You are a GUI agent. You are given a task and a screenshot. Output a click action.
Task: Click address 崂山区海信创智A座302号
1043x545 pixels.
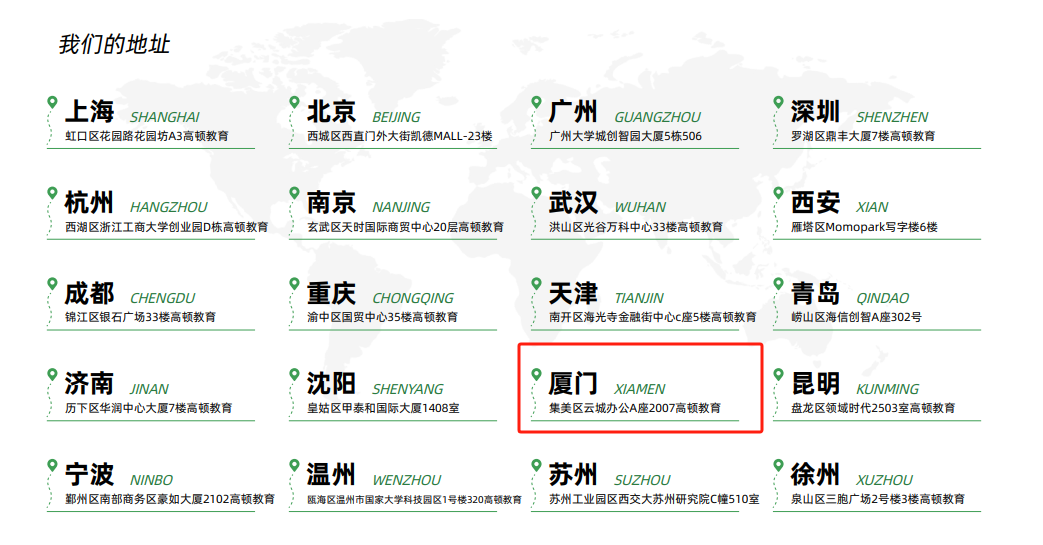coord(856,317)
